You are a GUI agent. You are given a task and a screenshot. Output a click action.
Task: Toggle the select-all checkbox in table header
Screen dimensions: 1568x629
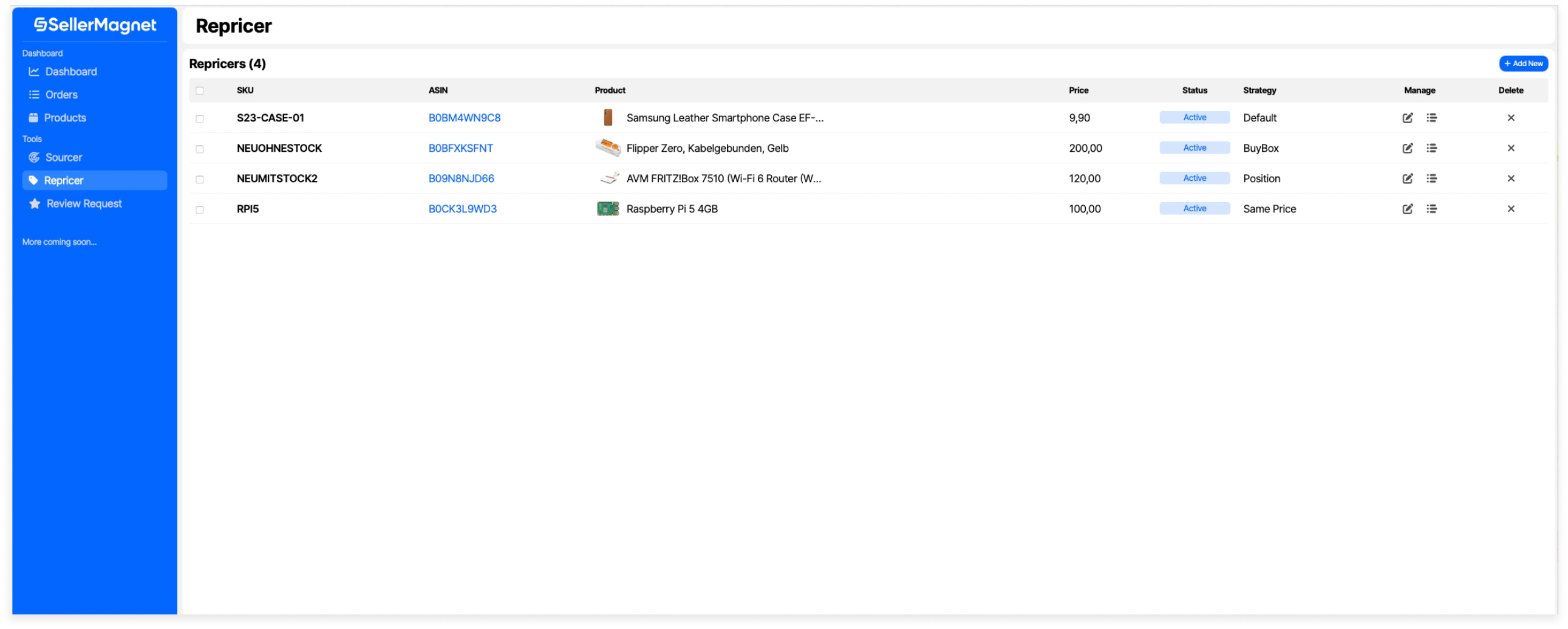(x=200, y=90)
